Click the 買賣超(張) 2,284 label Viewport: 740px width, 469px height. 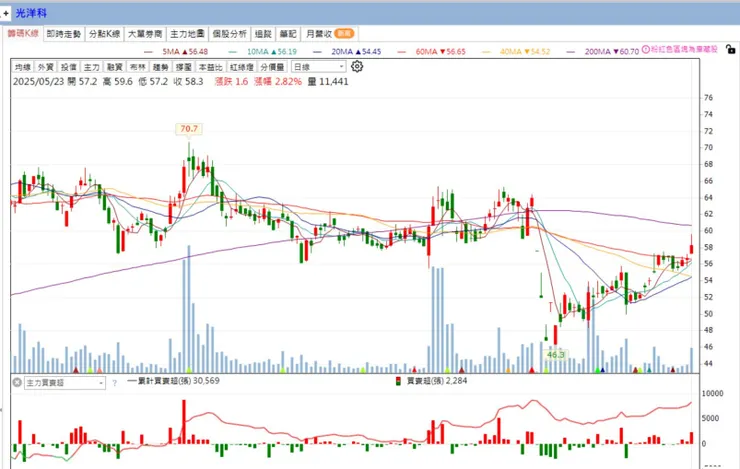pos(437,381)
